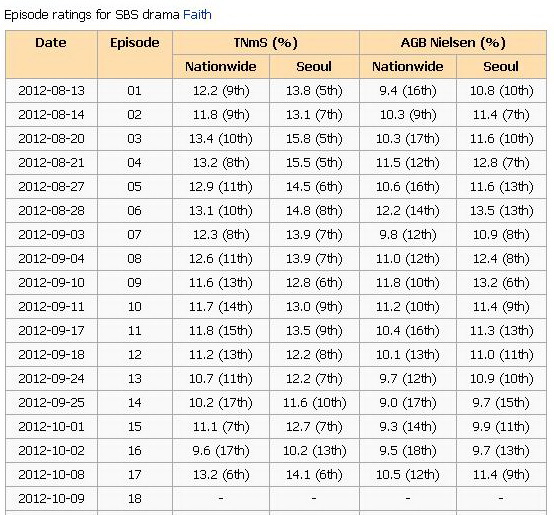Select the AGB Nielsen (%) header cell
The image size is (554, 515).
(x=453, y=43)
